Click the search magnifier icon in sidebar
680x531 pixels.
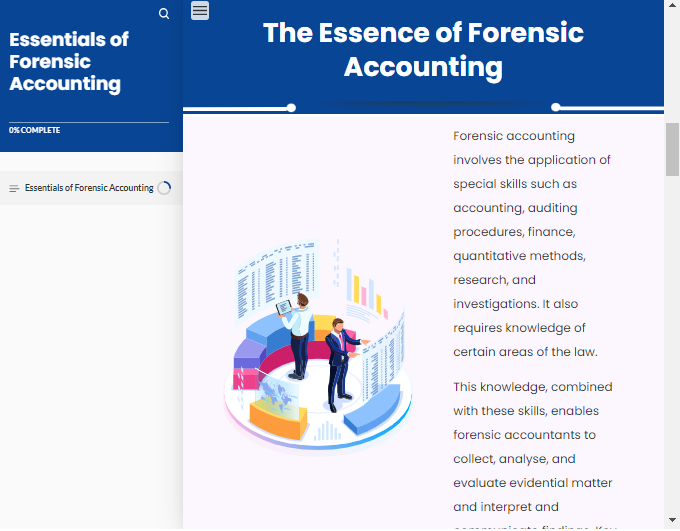[164, 14]
